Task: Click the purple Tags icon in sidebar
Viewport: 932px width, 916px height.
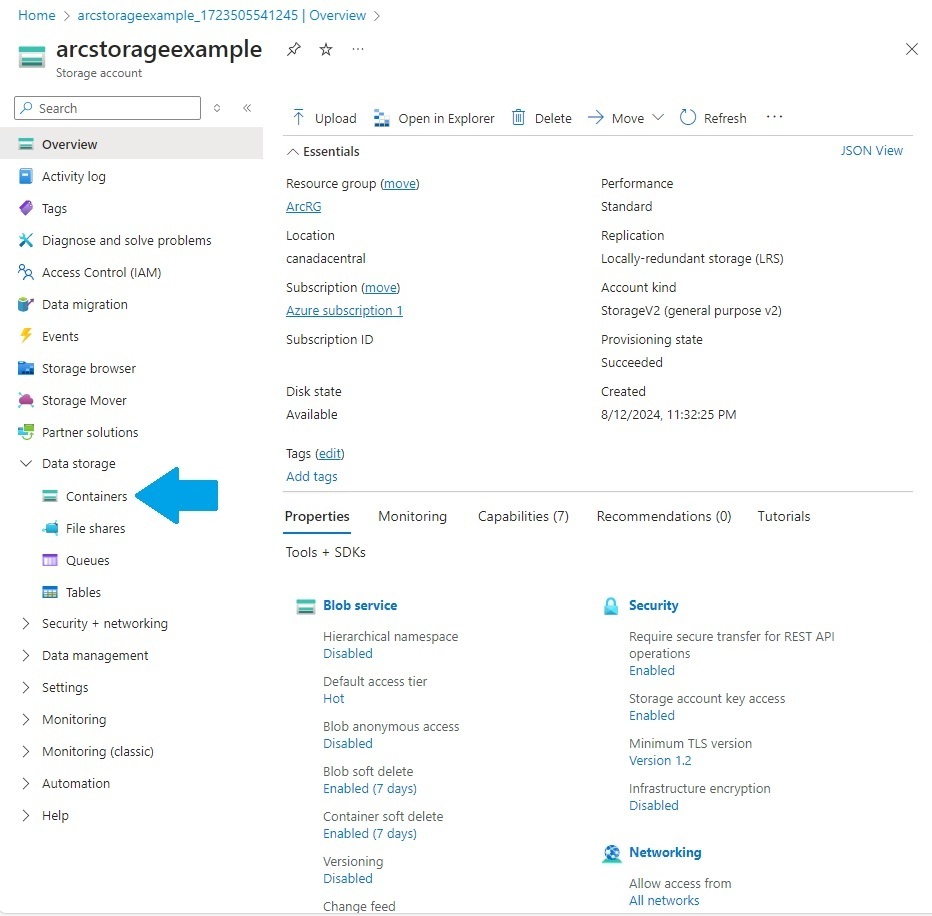Action: 26,208
